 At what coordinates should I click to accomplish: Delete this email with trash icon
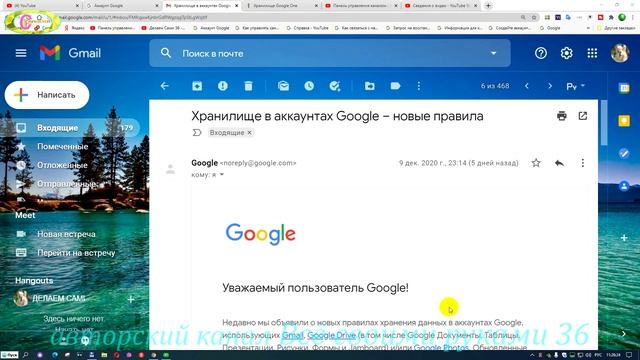point(248,86)
